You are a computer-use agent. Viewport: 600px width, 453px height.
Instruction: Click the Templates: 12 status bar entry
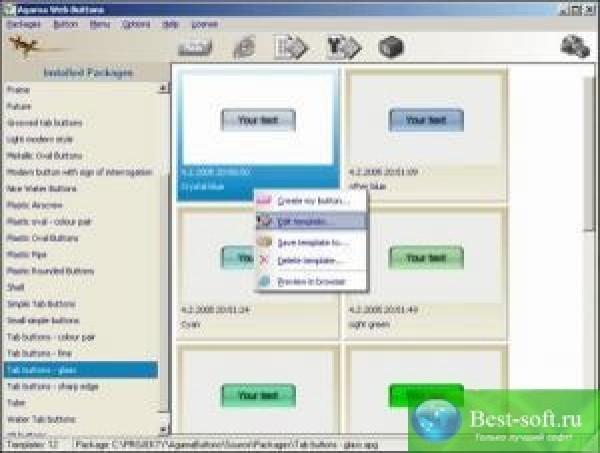(32, 445)
